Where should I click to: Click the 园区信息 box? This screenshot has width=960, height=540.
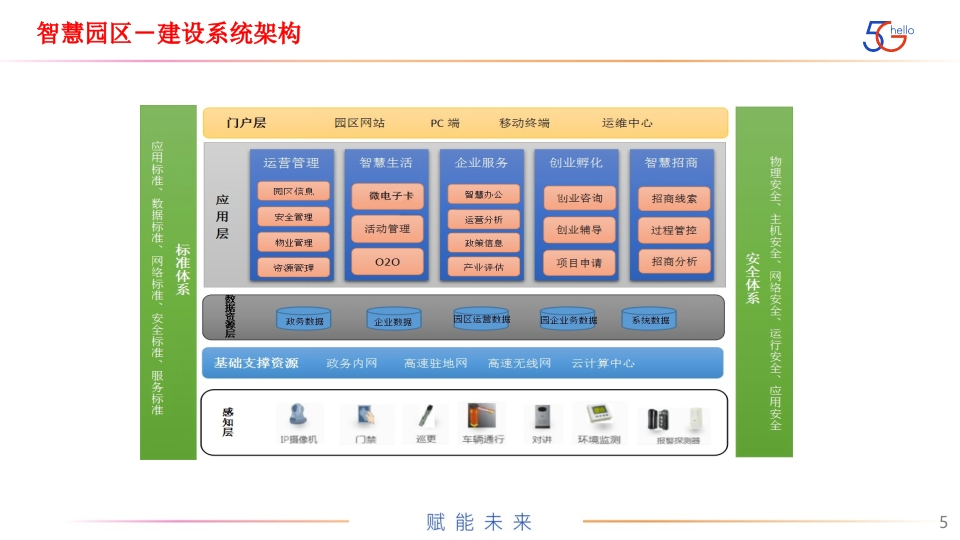coord(293,191)
